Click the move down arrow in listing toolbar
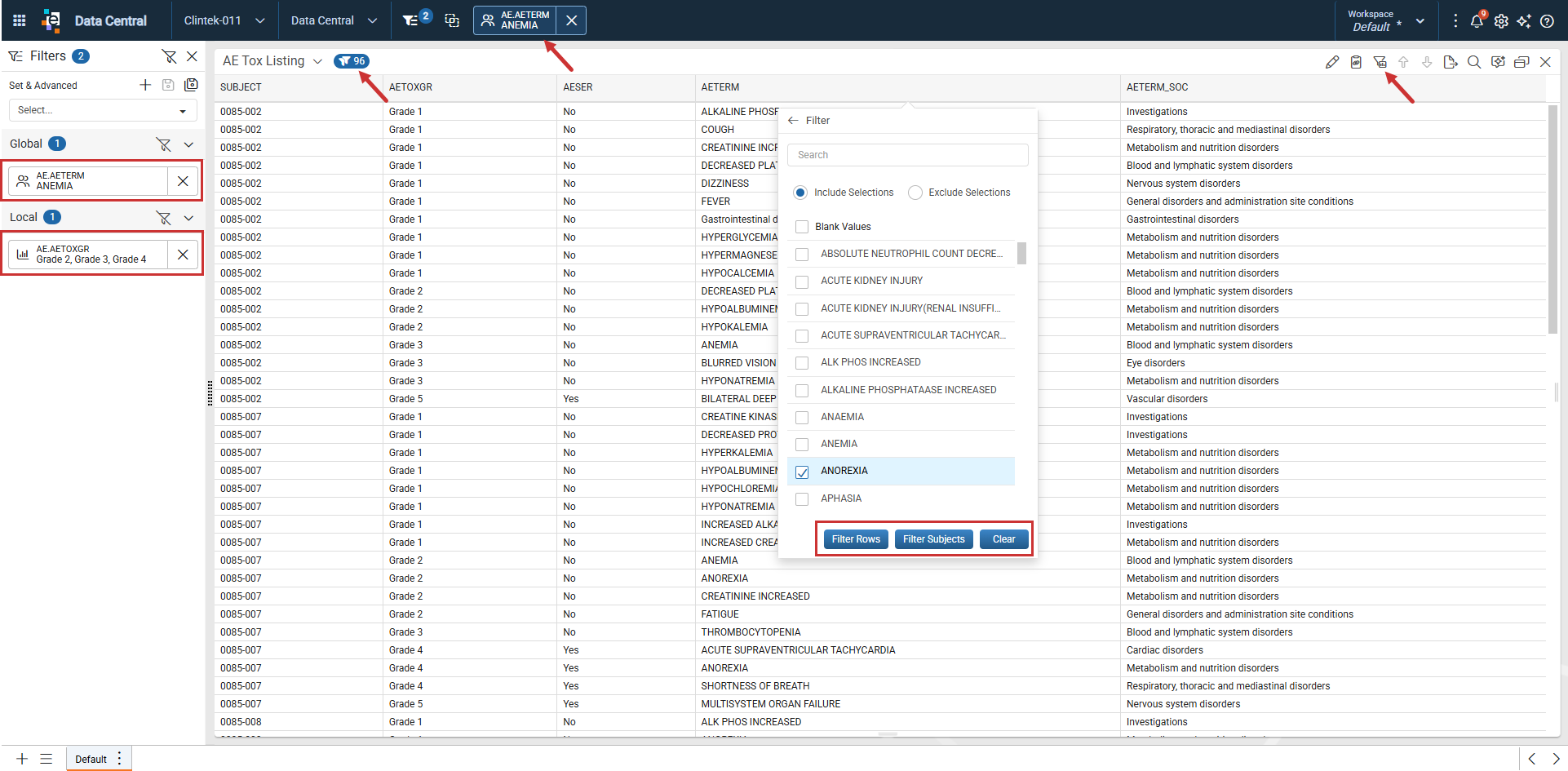1568x771 pixels. click(x=1427, y=62)
